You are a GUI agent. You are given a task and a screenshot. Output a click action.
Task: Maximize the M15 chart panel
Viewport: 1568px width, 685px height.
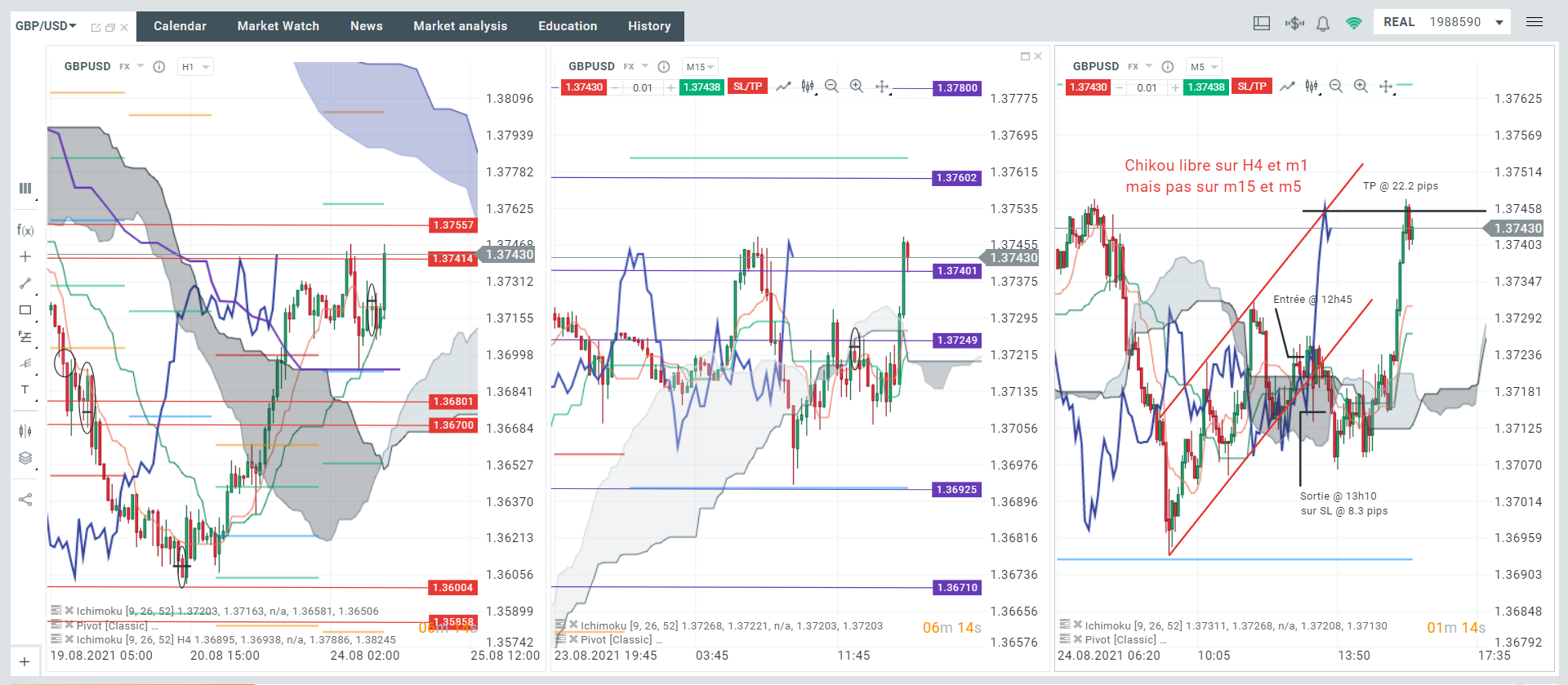1025,56
